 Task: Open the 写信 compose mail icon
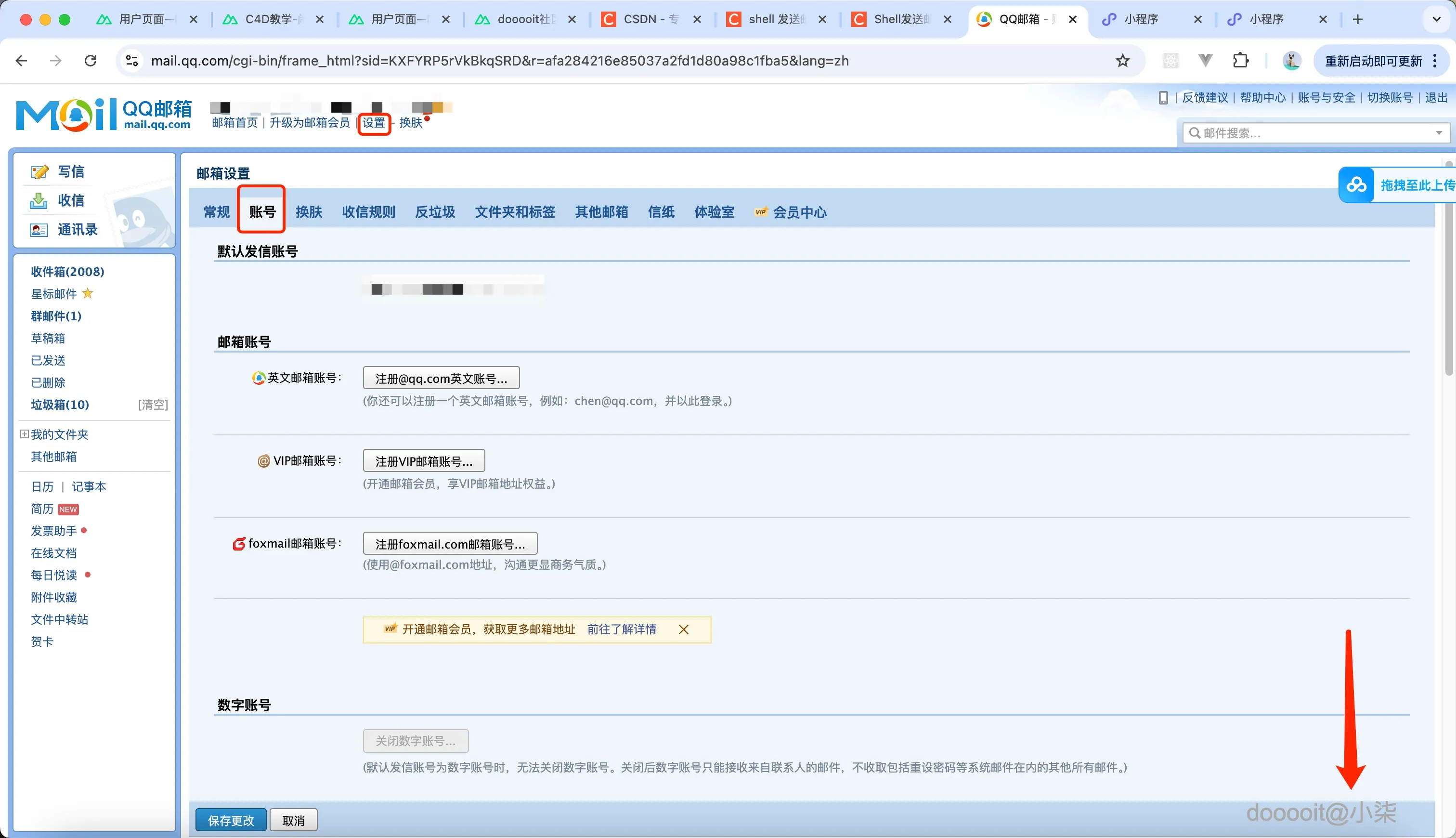coord(39,171)
